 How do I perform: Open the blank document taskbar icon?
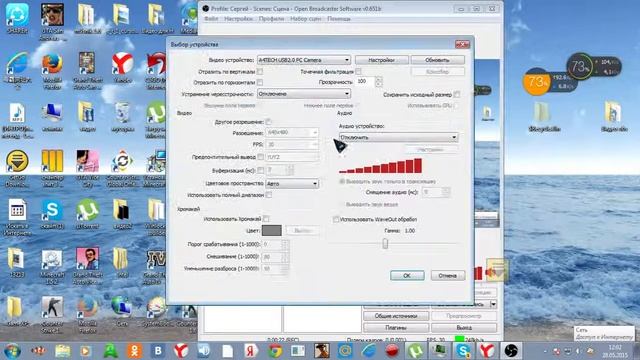tap(227, 351)
